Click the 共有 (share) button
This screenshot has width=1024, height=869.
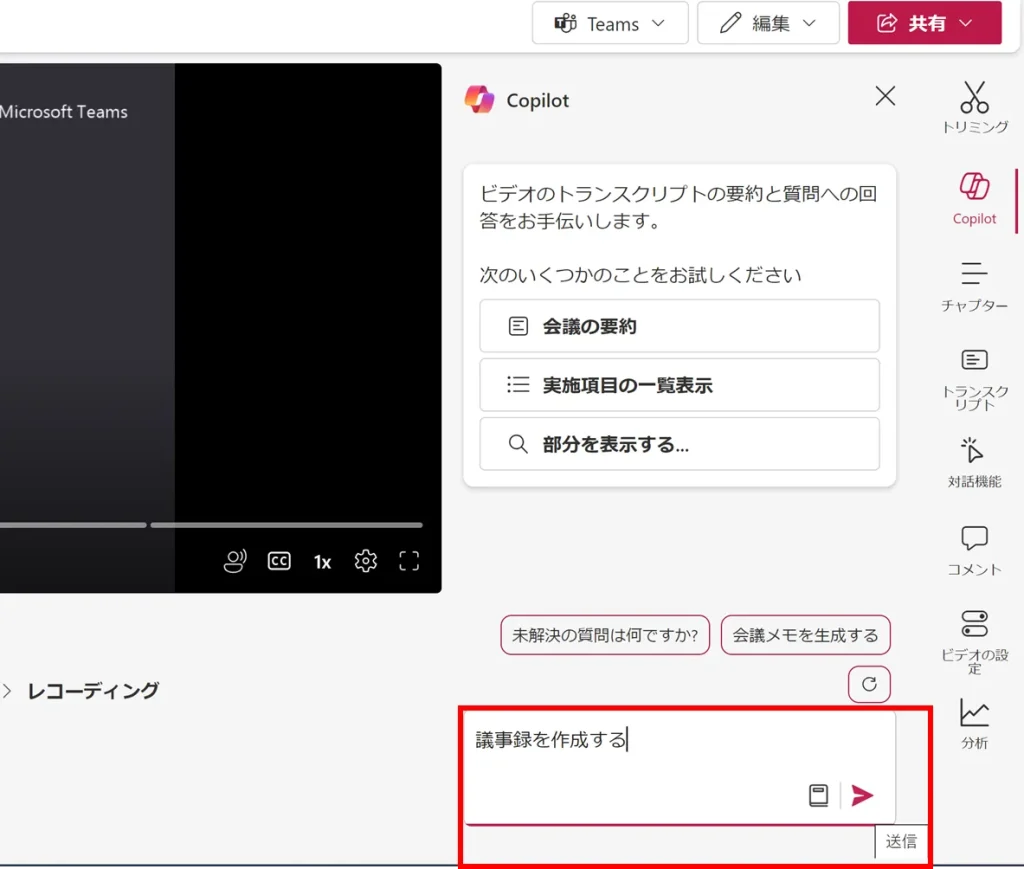click(x=924, y=23)
